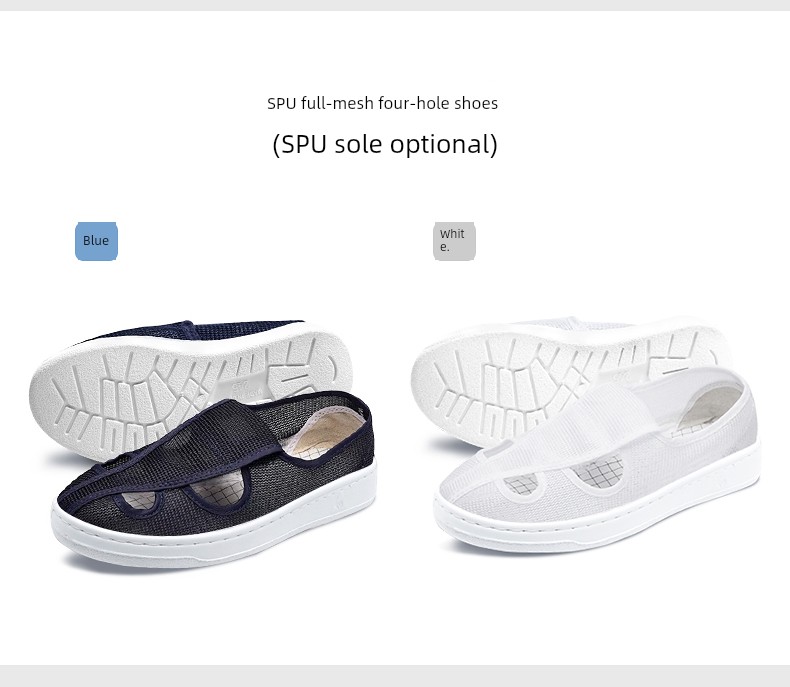The height and width of the screenshot is (687, 790).
Task: Click the gray divider bar at top
Action: click(x=395, y=5)
